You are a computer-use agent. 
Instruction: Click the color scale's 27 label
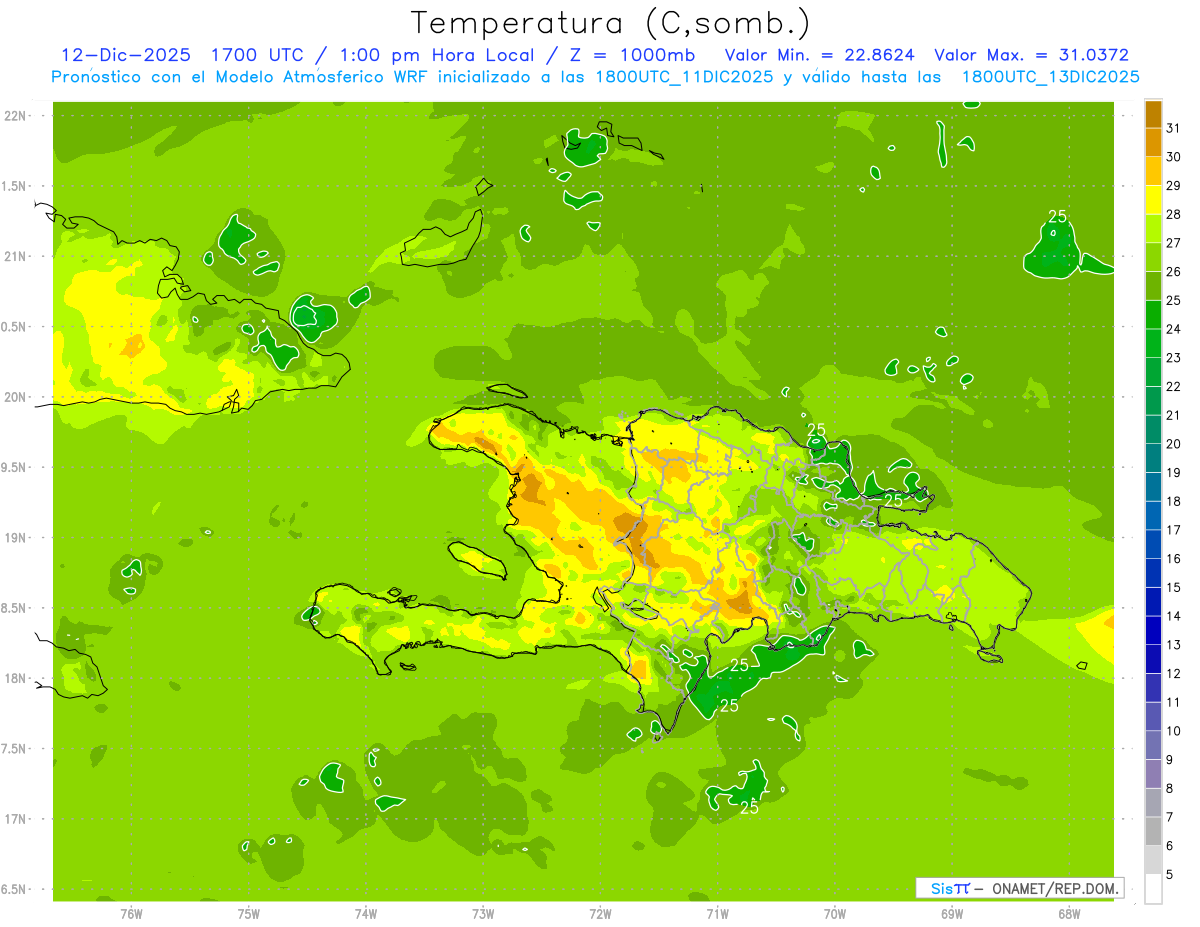1174,243
